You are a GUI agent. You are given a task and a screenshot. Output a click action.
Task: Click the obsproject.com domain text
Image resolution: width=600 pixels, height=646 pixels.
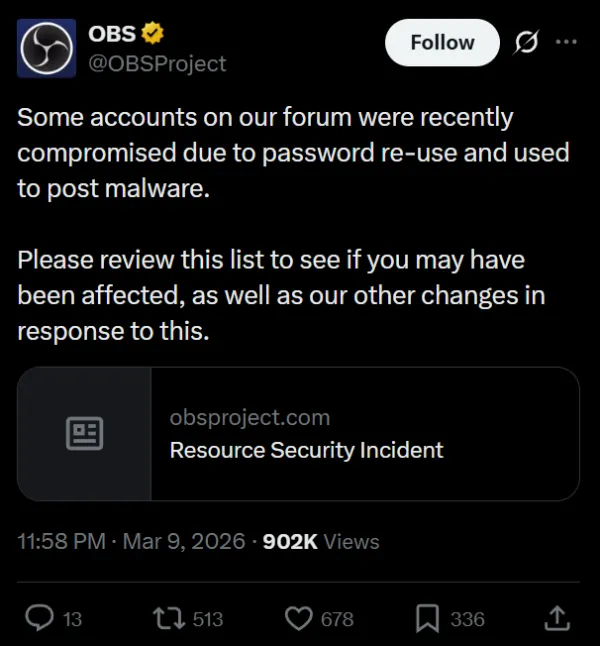[x=250, y=417]
